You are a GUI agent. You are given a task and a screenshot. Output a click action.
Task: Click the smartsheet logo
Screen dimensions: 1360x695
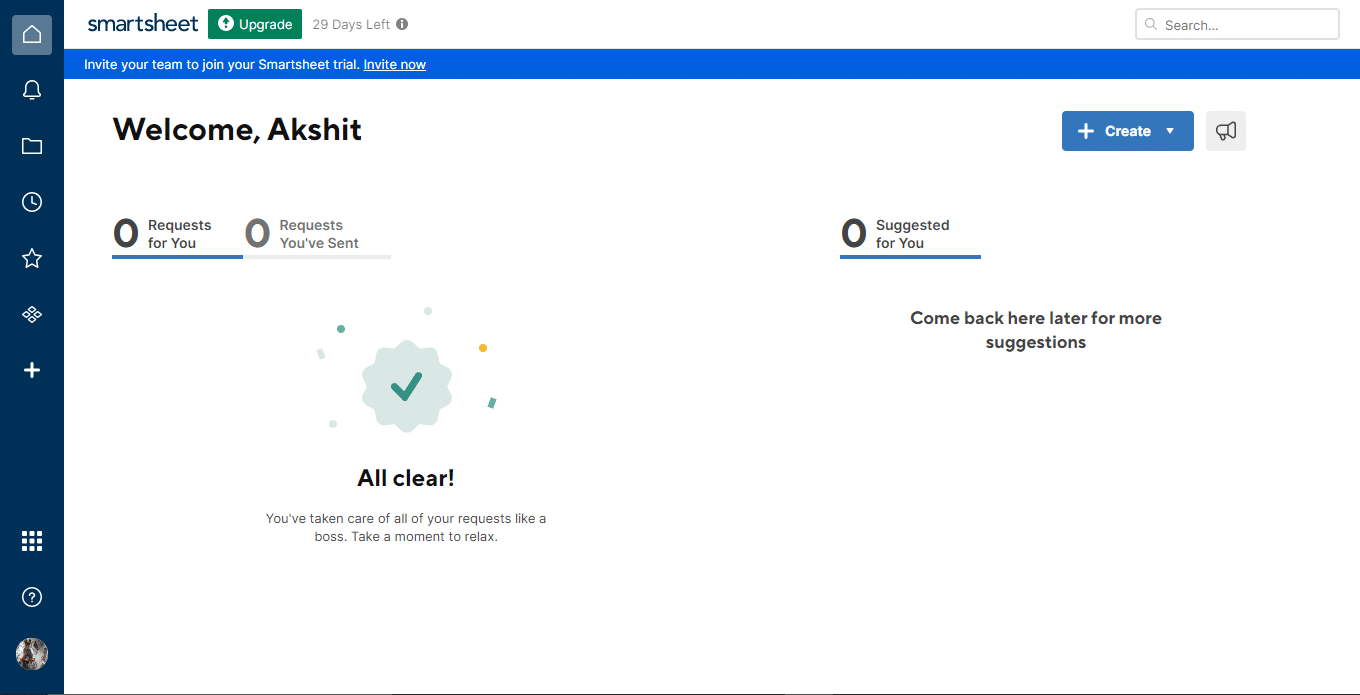pyautogui.click(x=143, y=24)
